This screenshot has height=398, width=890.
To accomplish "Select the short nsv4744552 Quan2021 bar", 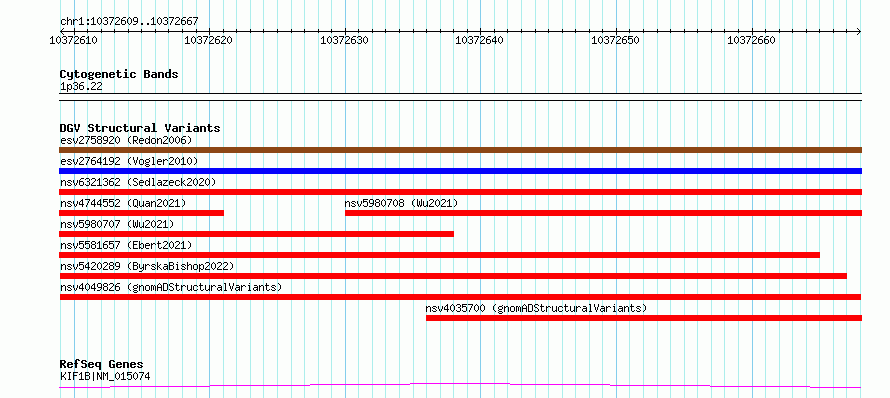I will (141, 213).
